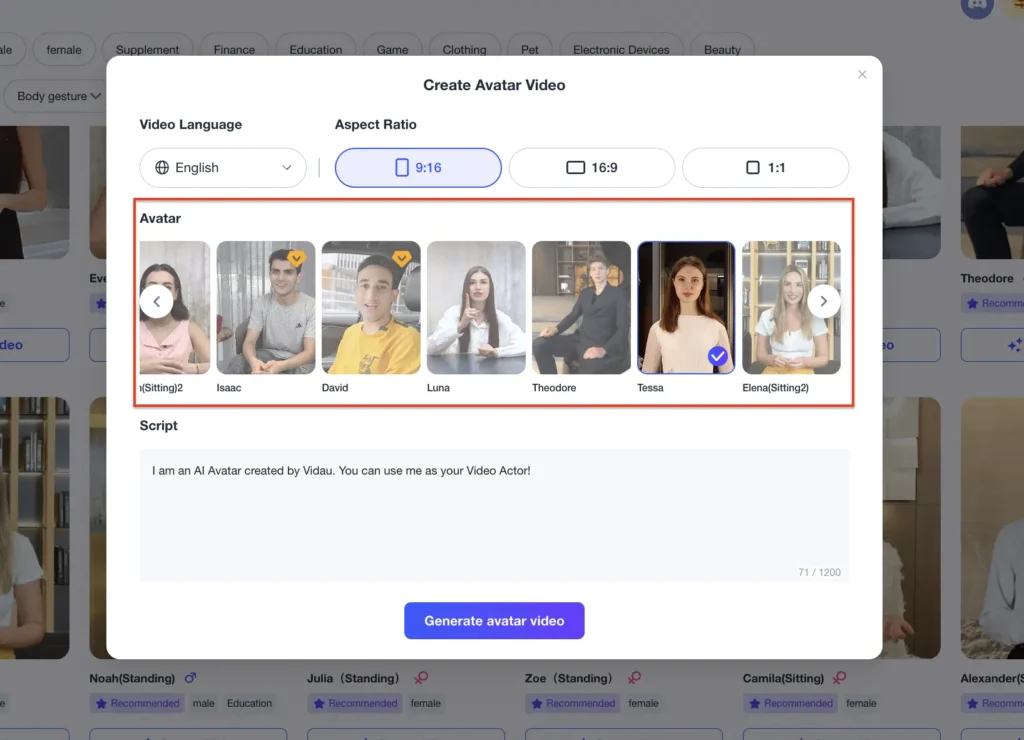Click the female tag under Camila(Sitting)
Image resolution: width=1024 pixels, height=740 pixels.
point(861,703)
